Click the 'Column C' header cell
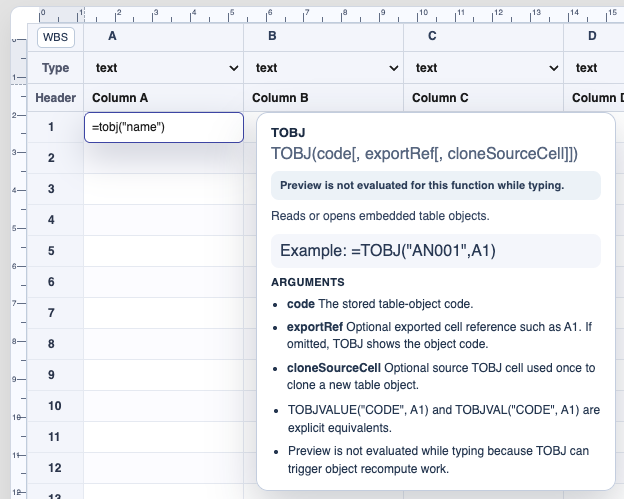Image resolution: width=624 pixels, height=499 pixels. [484, 98]
